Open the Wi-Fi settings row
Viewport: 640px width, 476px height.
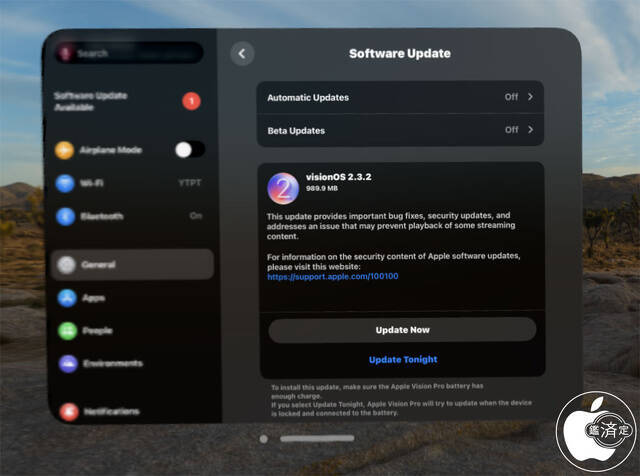pyautogui.click(x=130, y=183)
